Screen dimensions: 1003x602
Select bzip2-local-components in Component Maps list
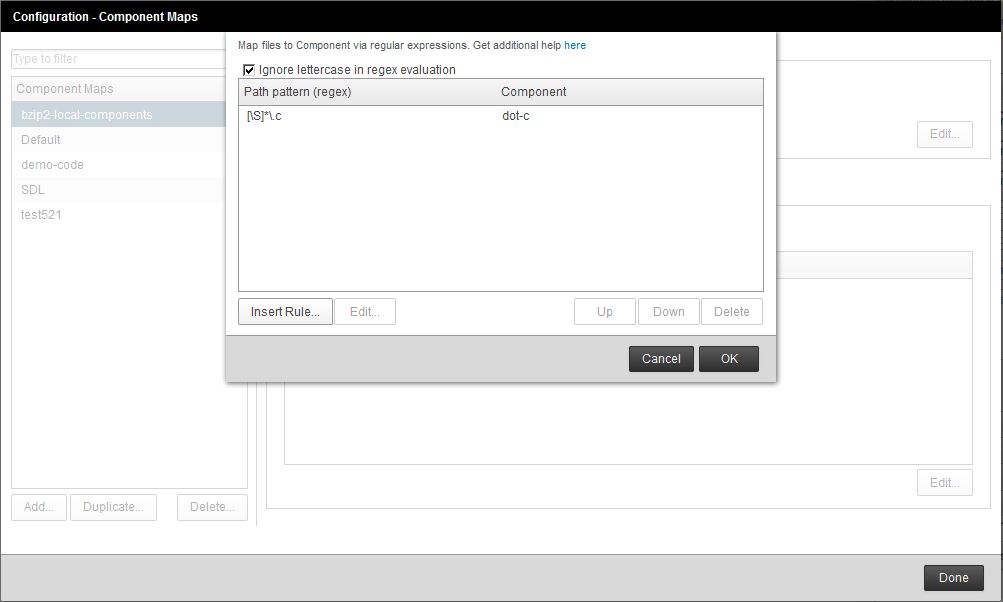pos(118,115)
